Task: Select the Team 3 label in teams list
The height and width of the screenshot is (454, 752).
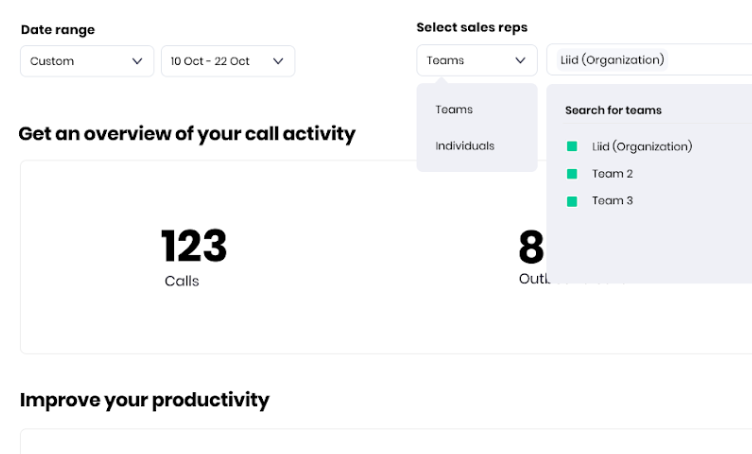Action: (x=612, y=201)
